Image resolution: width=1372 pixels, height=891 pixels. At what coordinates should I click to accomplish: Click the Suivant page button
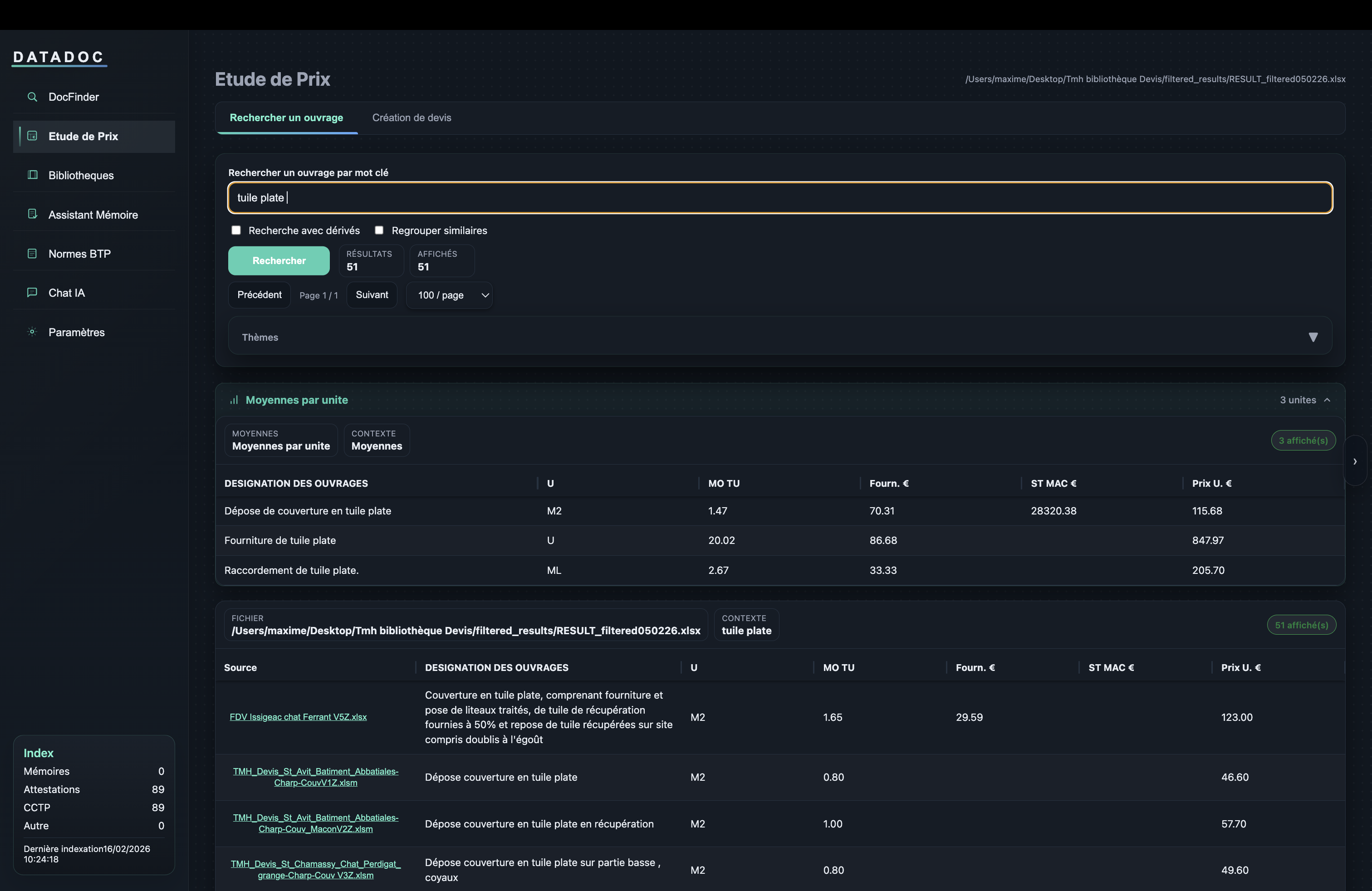(x=372, y=295)
